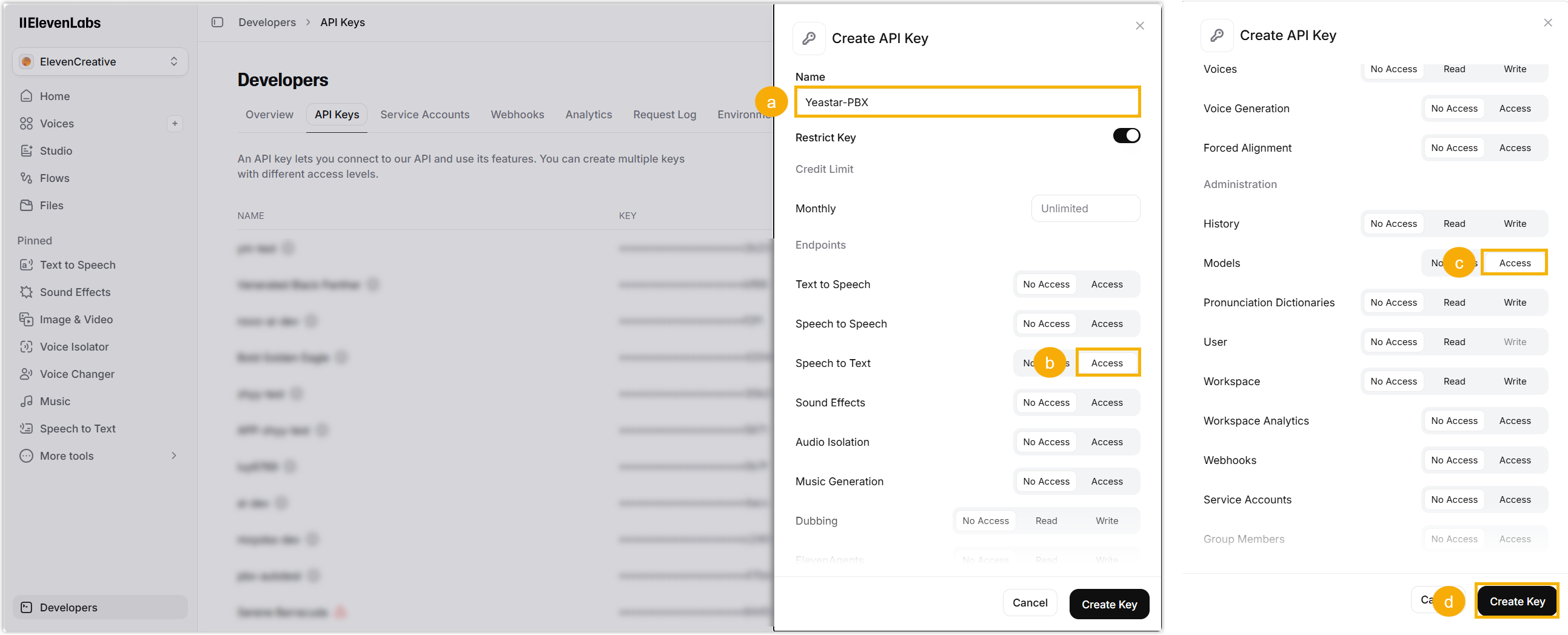Open Speech to Text sidebar icon
The width and height of the screenshot is (1568, 635).
(26, 429)
